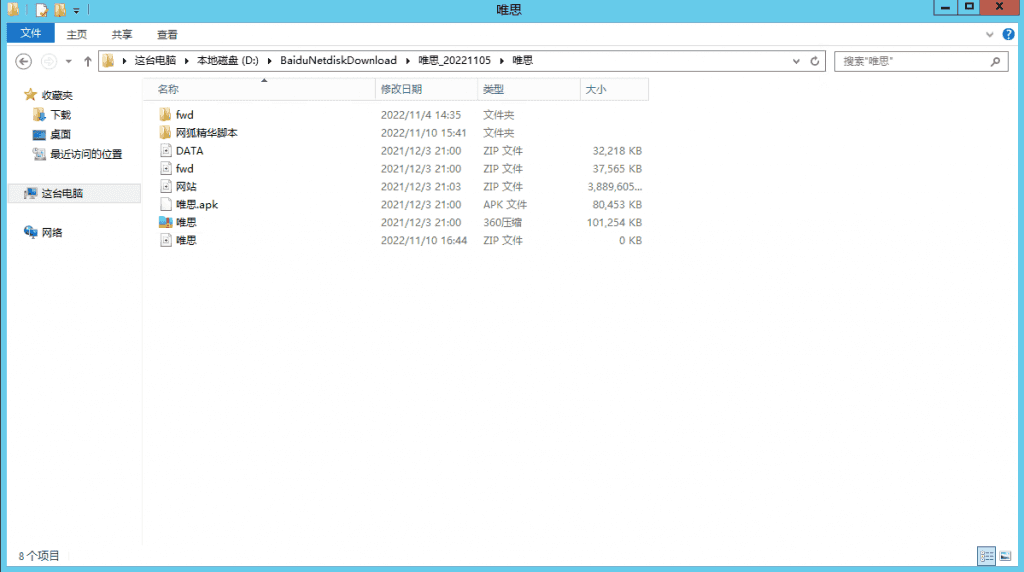Image resolution: width=1024 pixels, height=572 pixels.
Task: Select BaiduNetdiskDownload breadcrumb segment
Action: [x=338, y=60]
